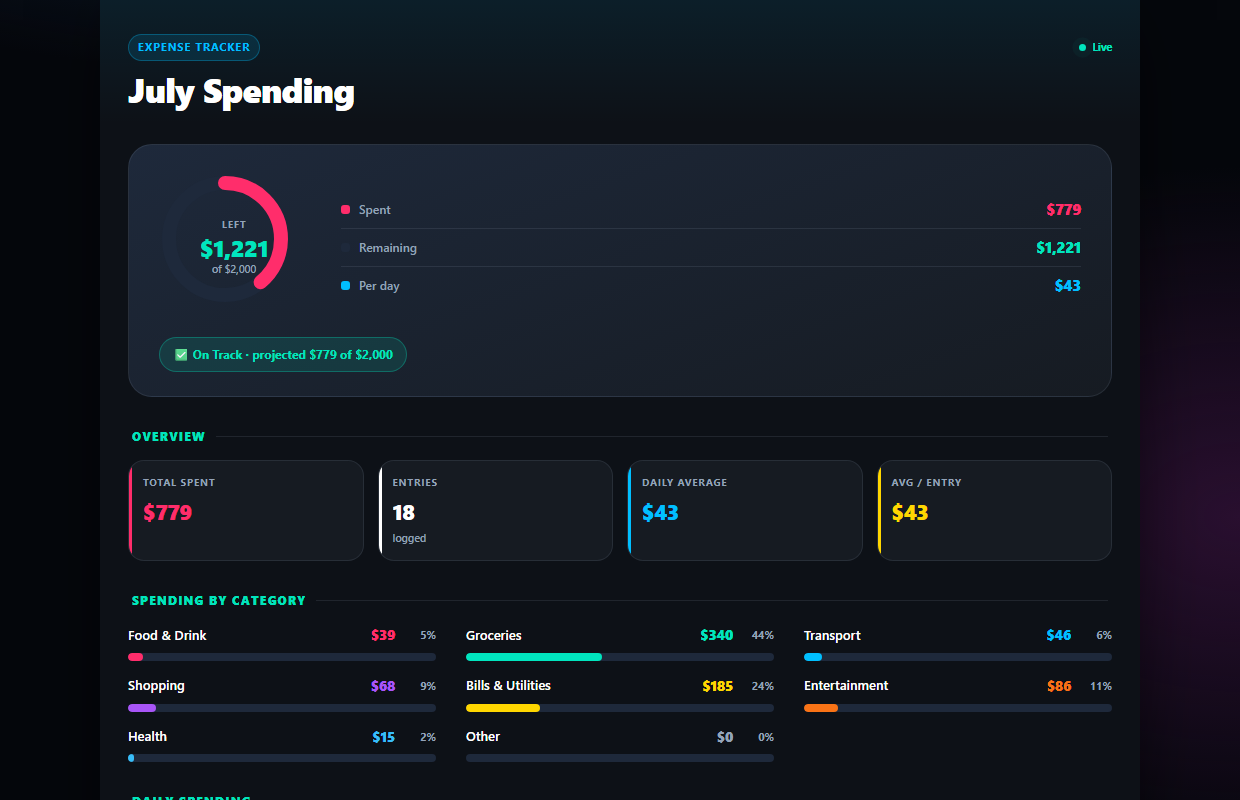Click the Entertainment orange progress bar

[821, 708]
